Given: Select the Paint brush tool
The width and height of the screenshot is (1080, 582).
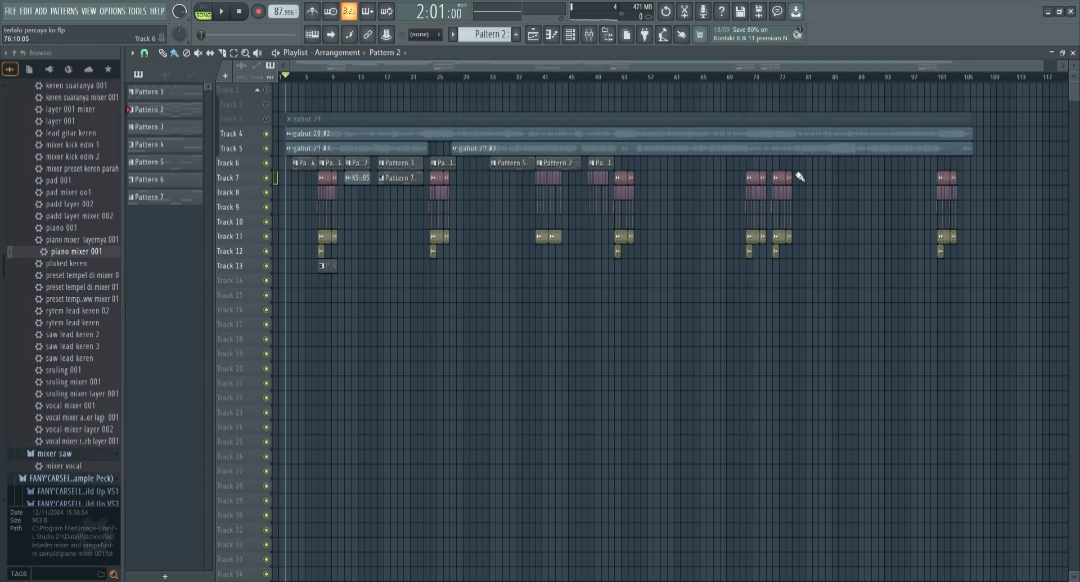Looking at the screenshot, I should (x=174, y=53).
